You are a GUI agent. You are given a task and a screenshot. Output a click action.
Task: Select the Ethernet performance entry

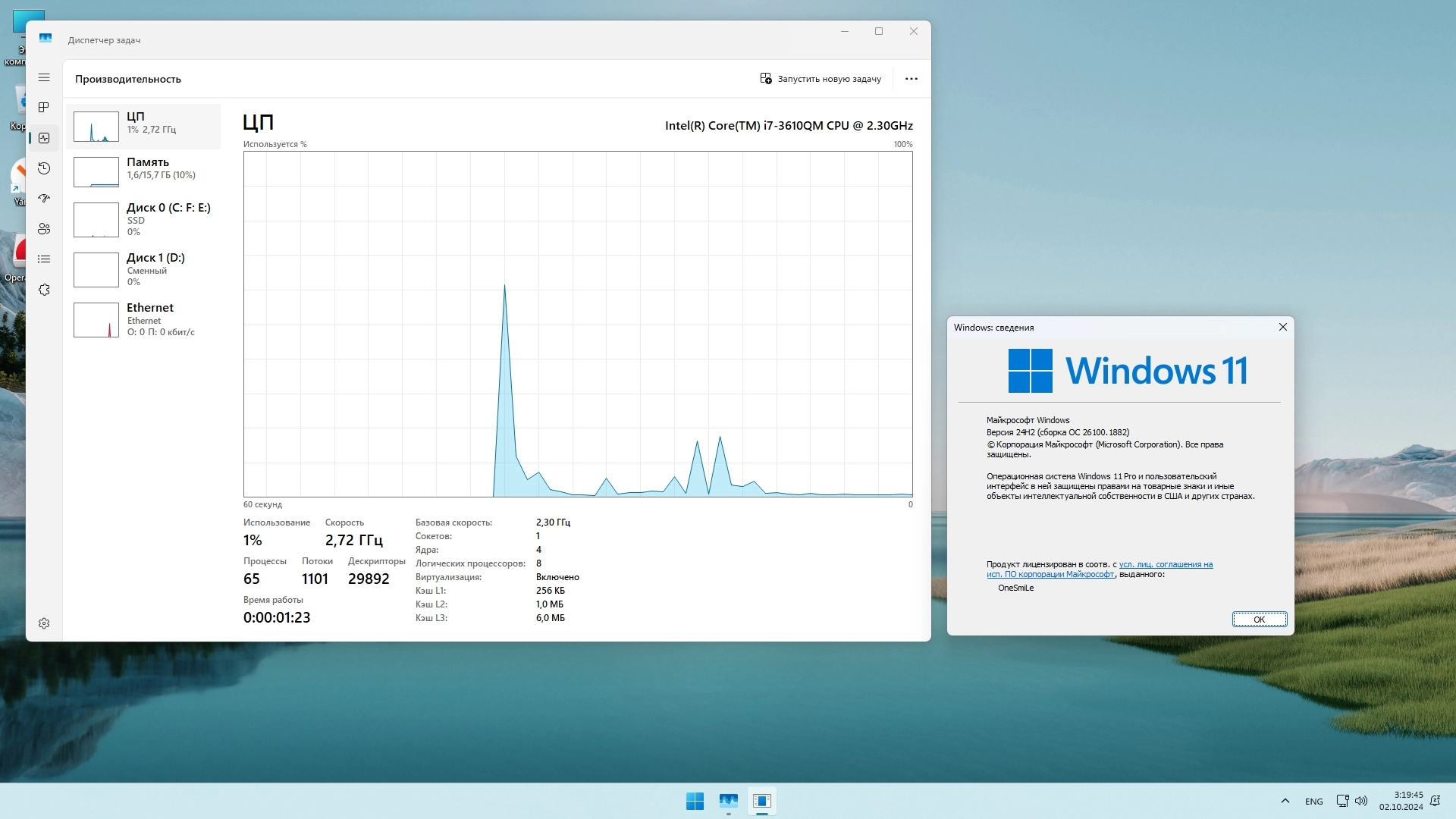click(x=144, y=319)
